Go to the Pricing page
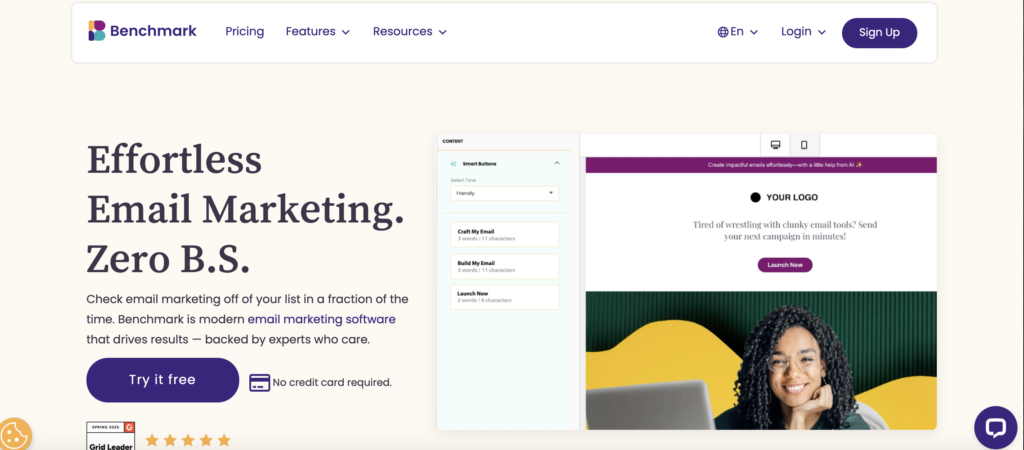Viewport: 1024px width, 450px height. click(x=244, y=31)
